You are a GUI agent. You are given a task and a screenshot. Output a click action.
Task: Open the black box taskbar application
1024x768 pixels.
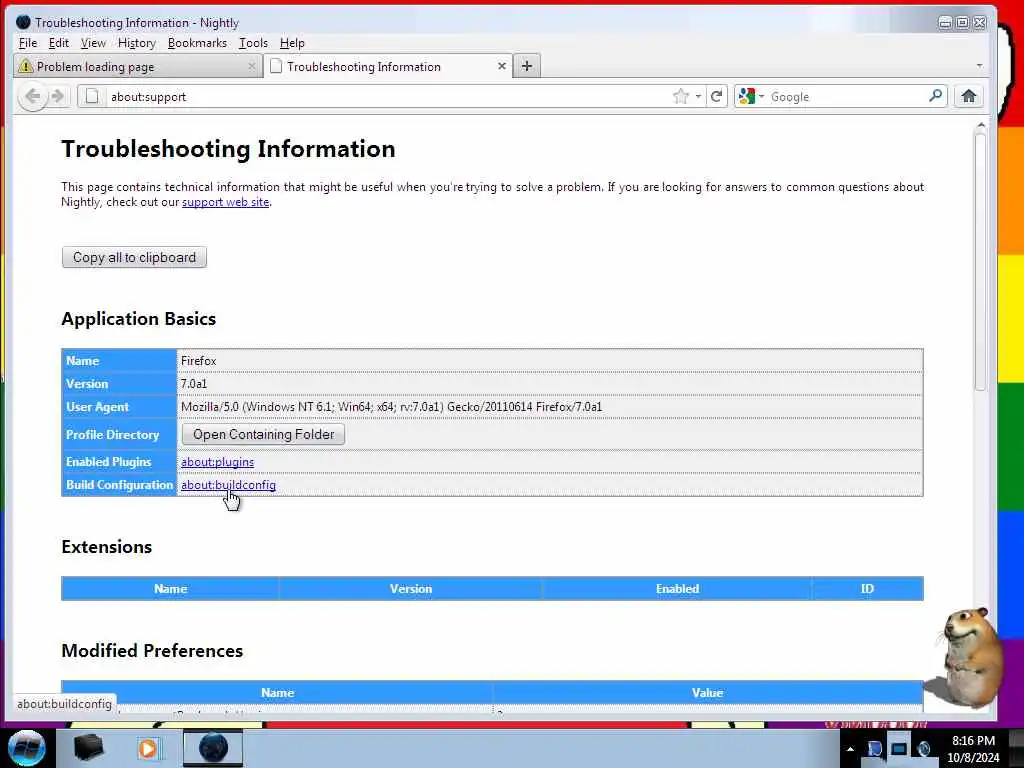click(88, 748)
